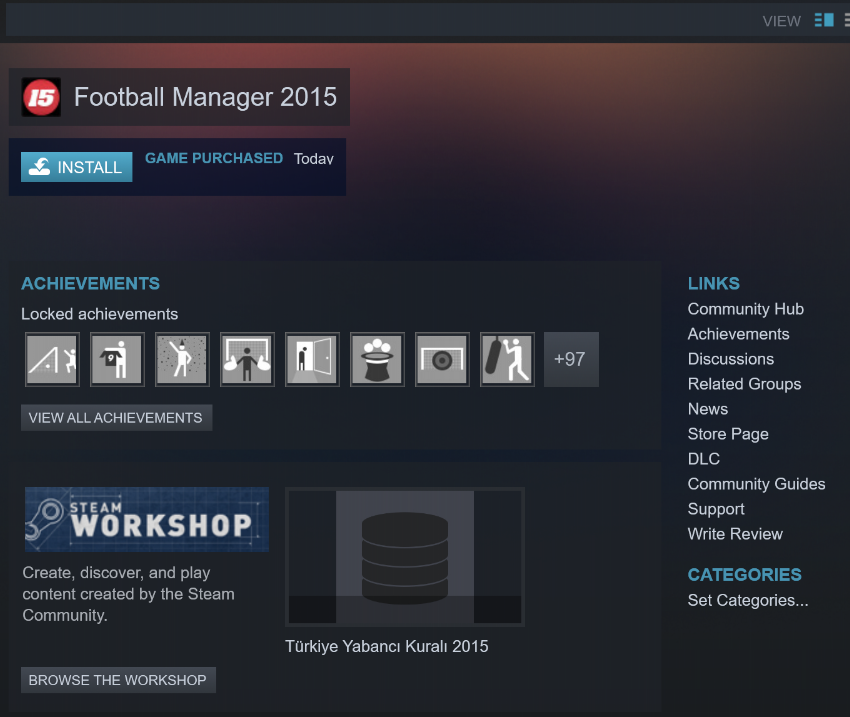Show the +97 remaining achievements
This screenshot has height=717, width=850.
pos(571,359)
